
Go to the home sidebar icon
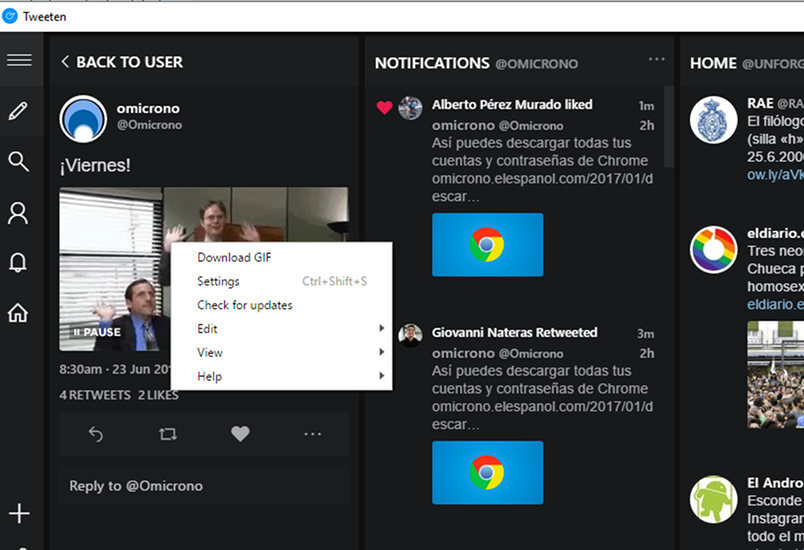pos(18,313)
